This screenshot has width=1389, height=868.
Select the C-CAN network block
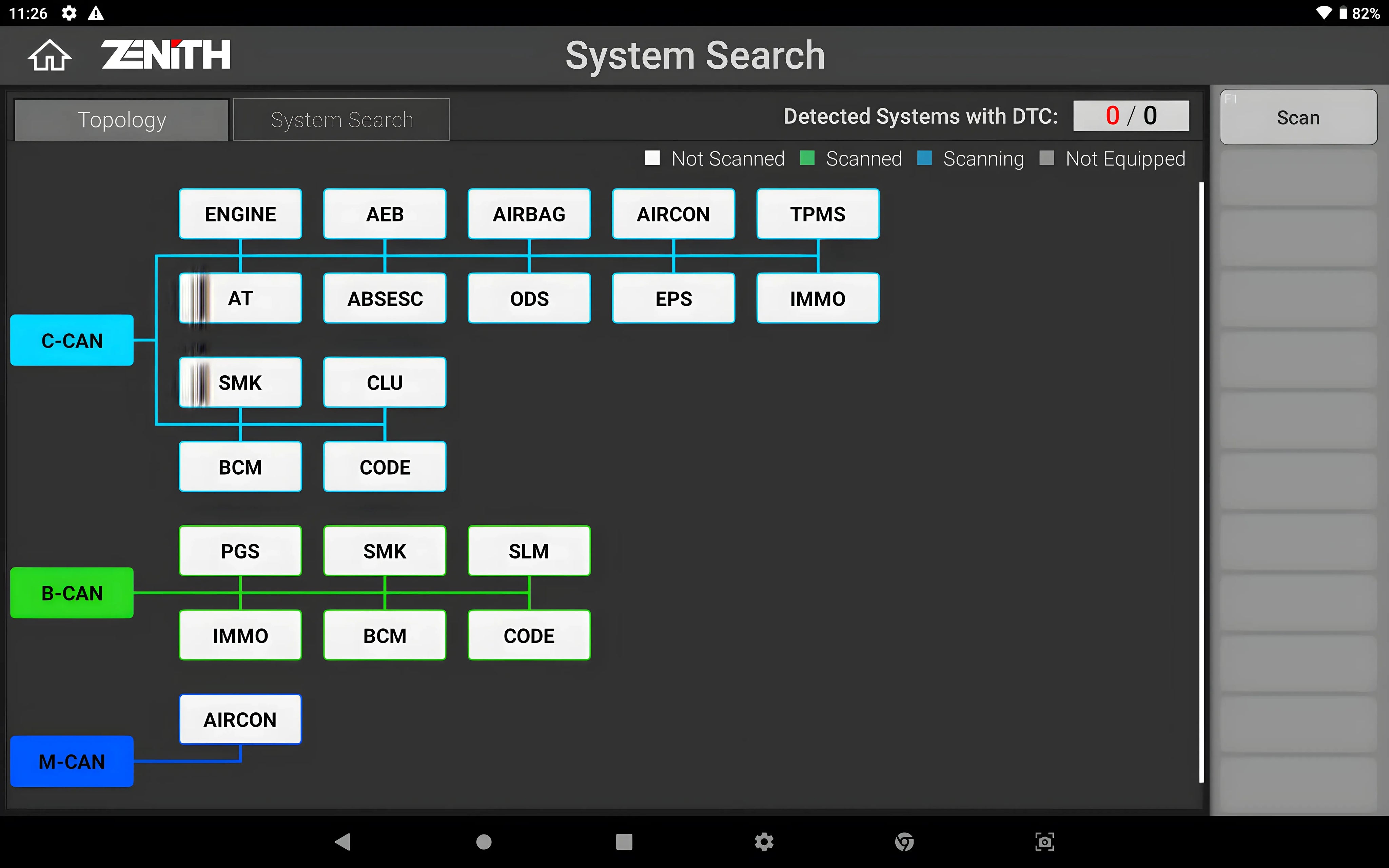pos(72,340)
